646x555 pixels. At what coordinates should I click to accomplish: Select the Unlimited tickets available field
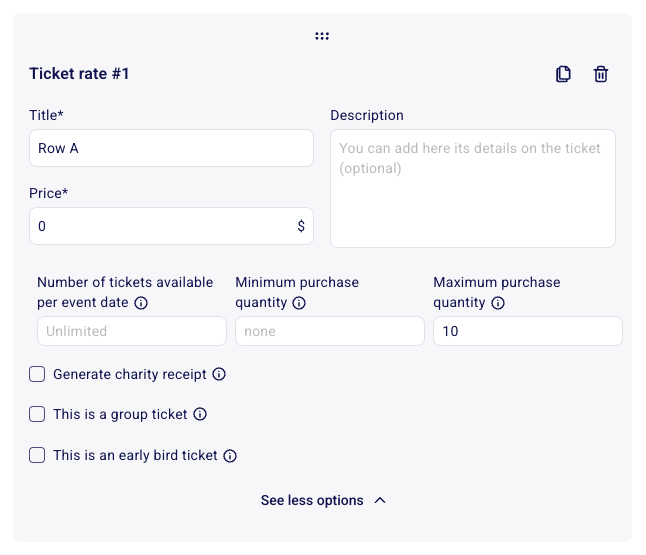132,331
